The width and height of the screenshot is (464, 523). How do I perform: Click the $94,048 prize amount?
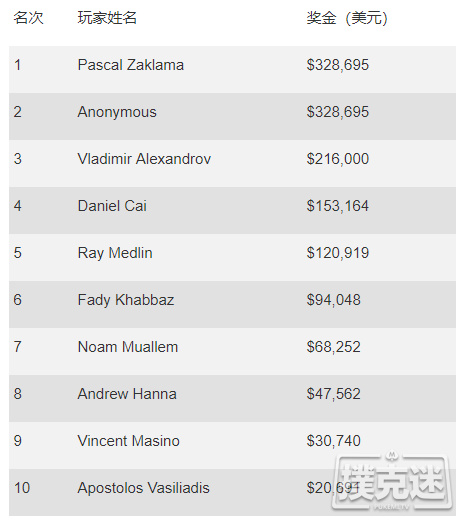[334, 300]
